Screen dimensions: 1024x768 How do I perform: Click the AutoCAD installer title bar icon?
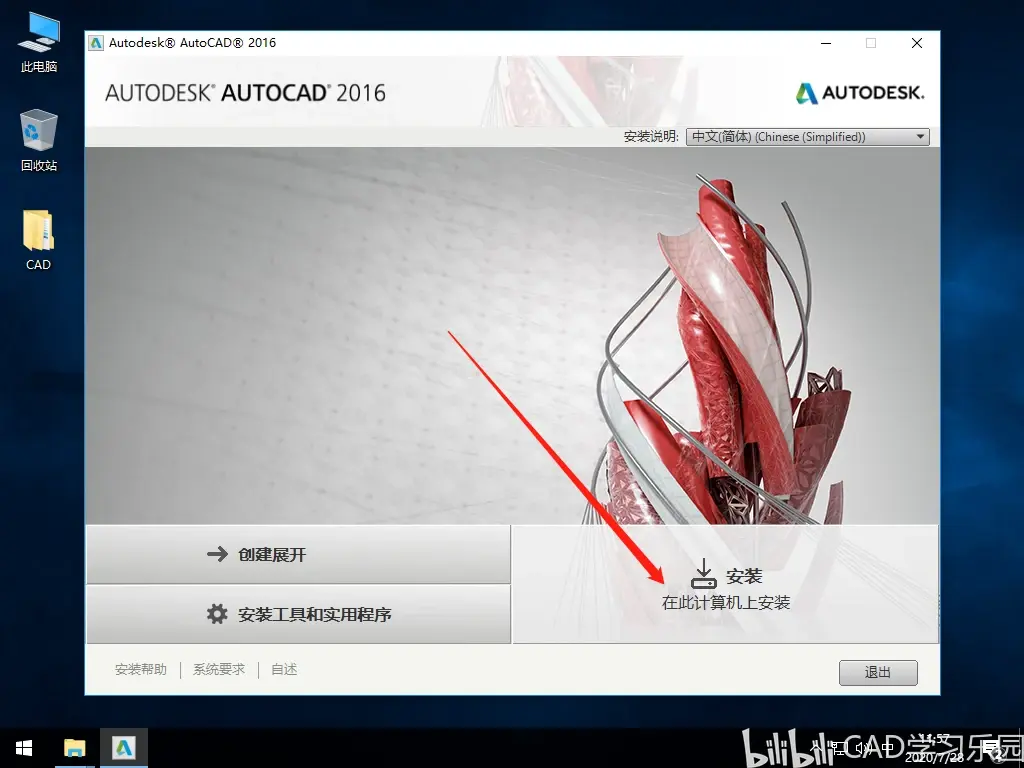coord(97,43)
